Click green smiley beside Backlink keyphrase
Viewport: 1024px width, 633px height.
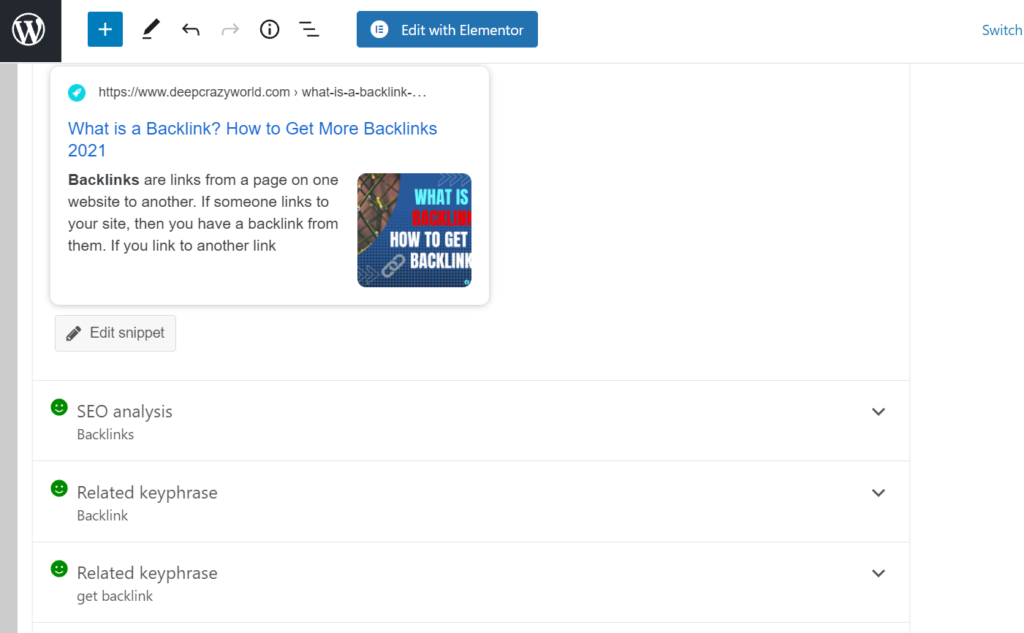[59, 489]
